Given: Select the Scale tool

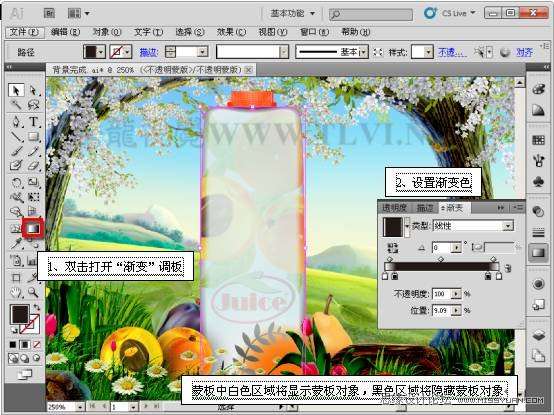Looking at the screenshot, I should point(34,182).
